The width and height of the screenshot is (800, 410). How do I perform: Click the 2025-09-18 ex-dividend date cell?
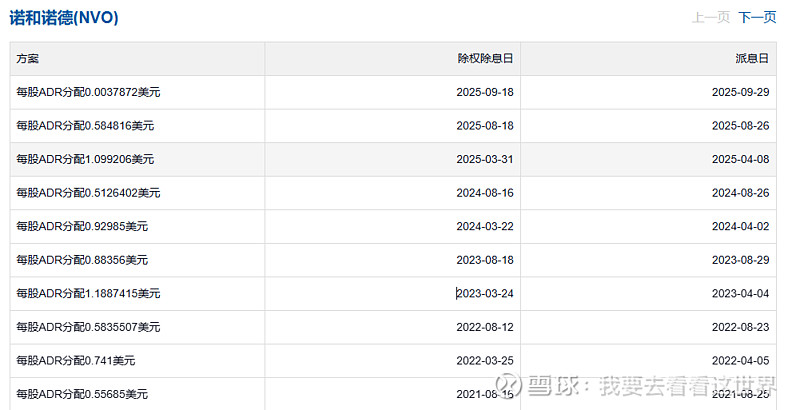point(484,92)
